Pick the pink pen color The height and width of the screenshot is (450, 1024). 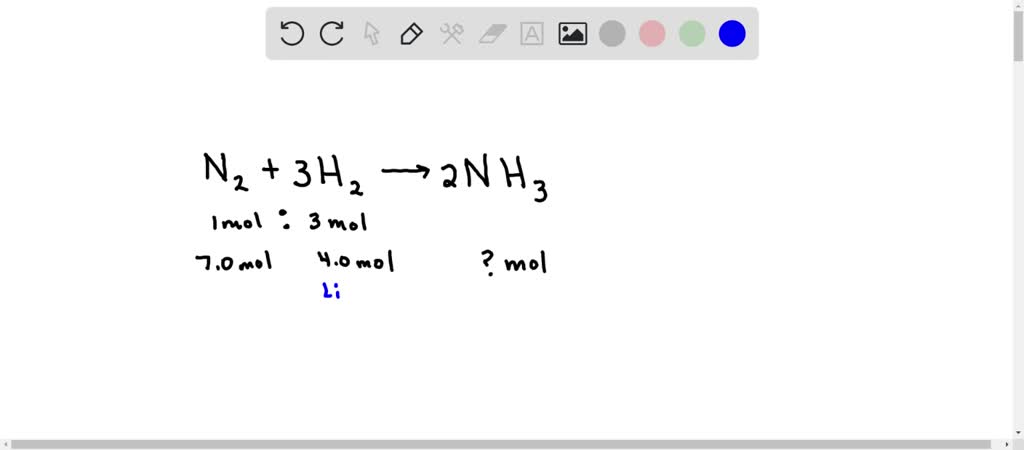tap(652, 34)
